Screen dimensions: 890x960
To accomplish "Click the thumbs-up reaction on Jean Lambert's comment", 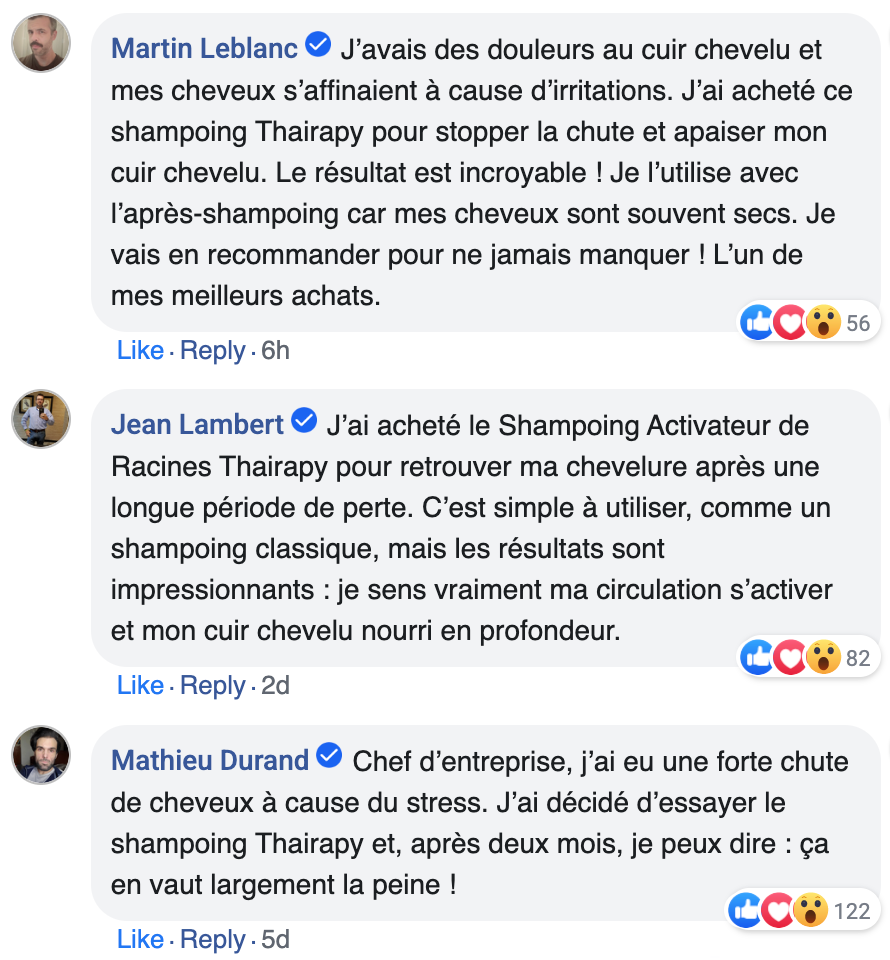I will (757, 657).
